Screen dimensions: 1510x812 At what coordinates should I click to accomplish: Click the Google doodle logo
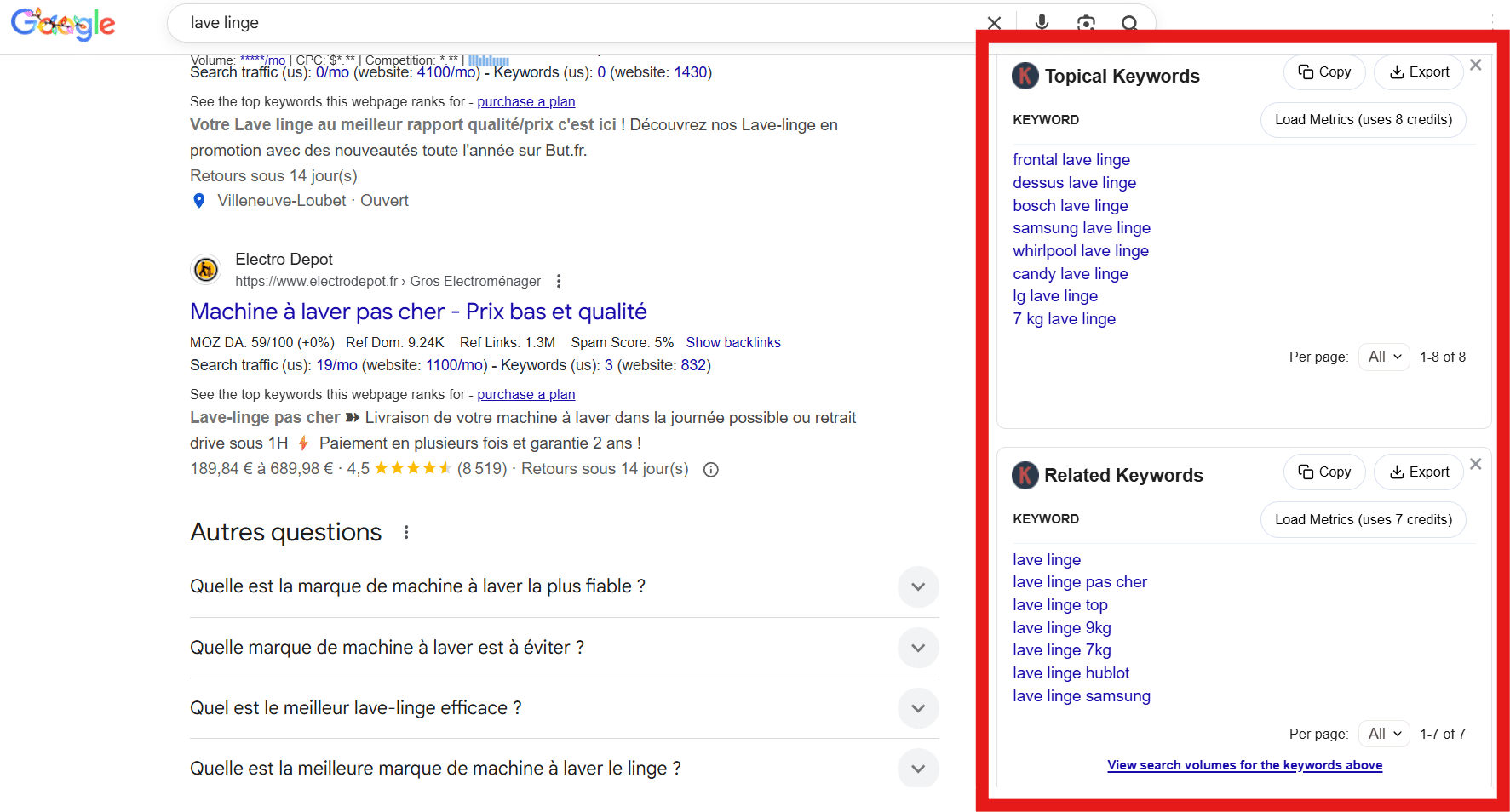tap(63, 23)
